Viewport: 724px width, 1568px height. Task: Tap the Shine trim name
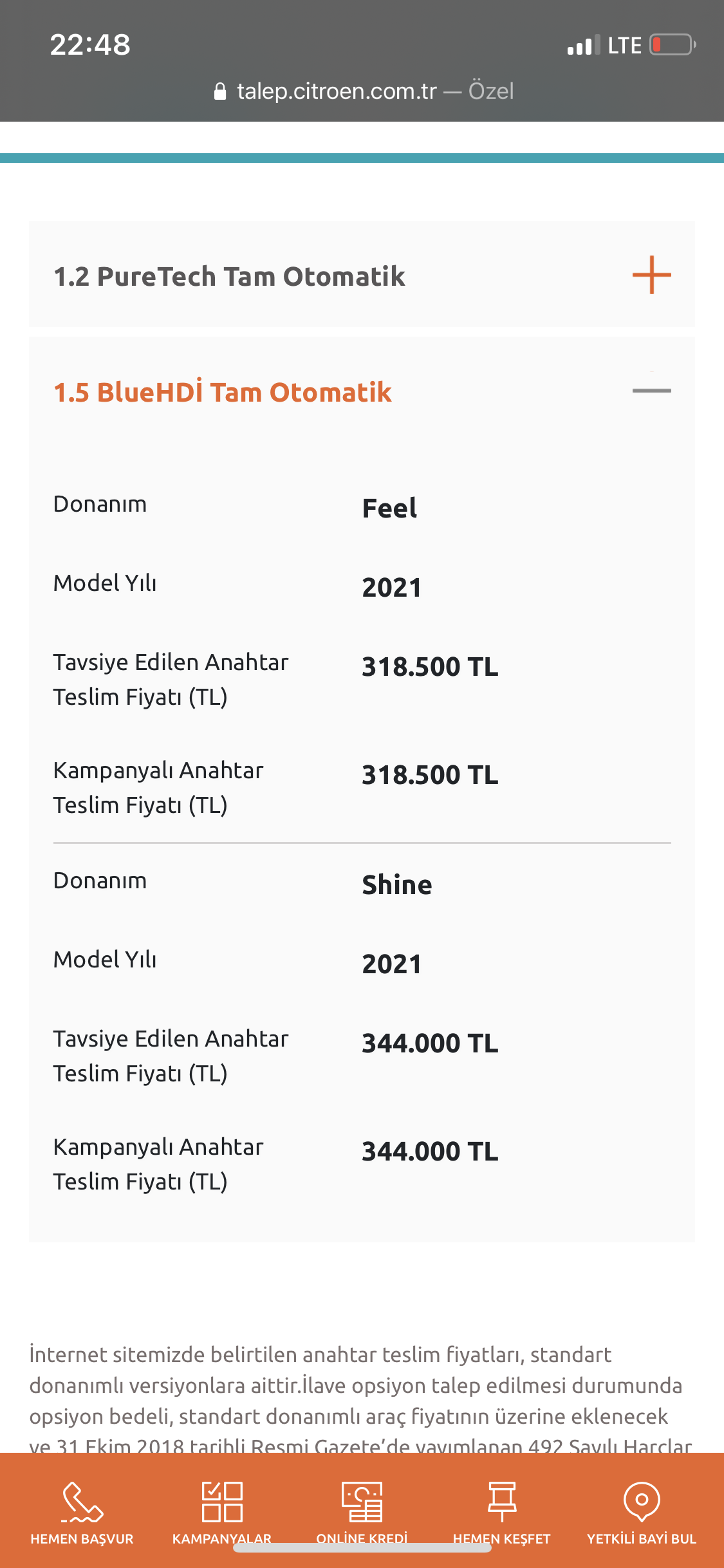pos(397,884)
